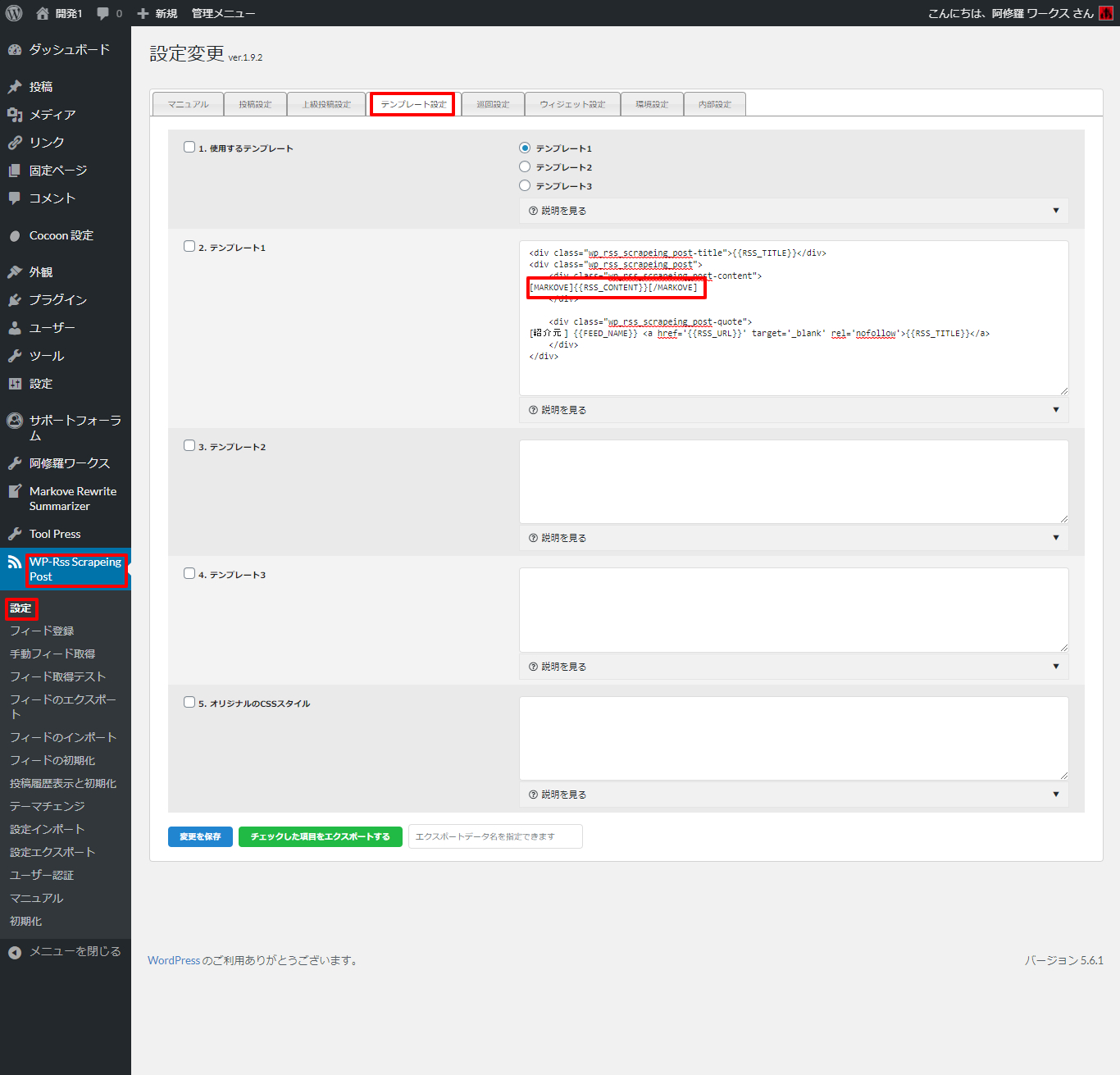Open the home icon for site 開発1

[x=43, y=13]
